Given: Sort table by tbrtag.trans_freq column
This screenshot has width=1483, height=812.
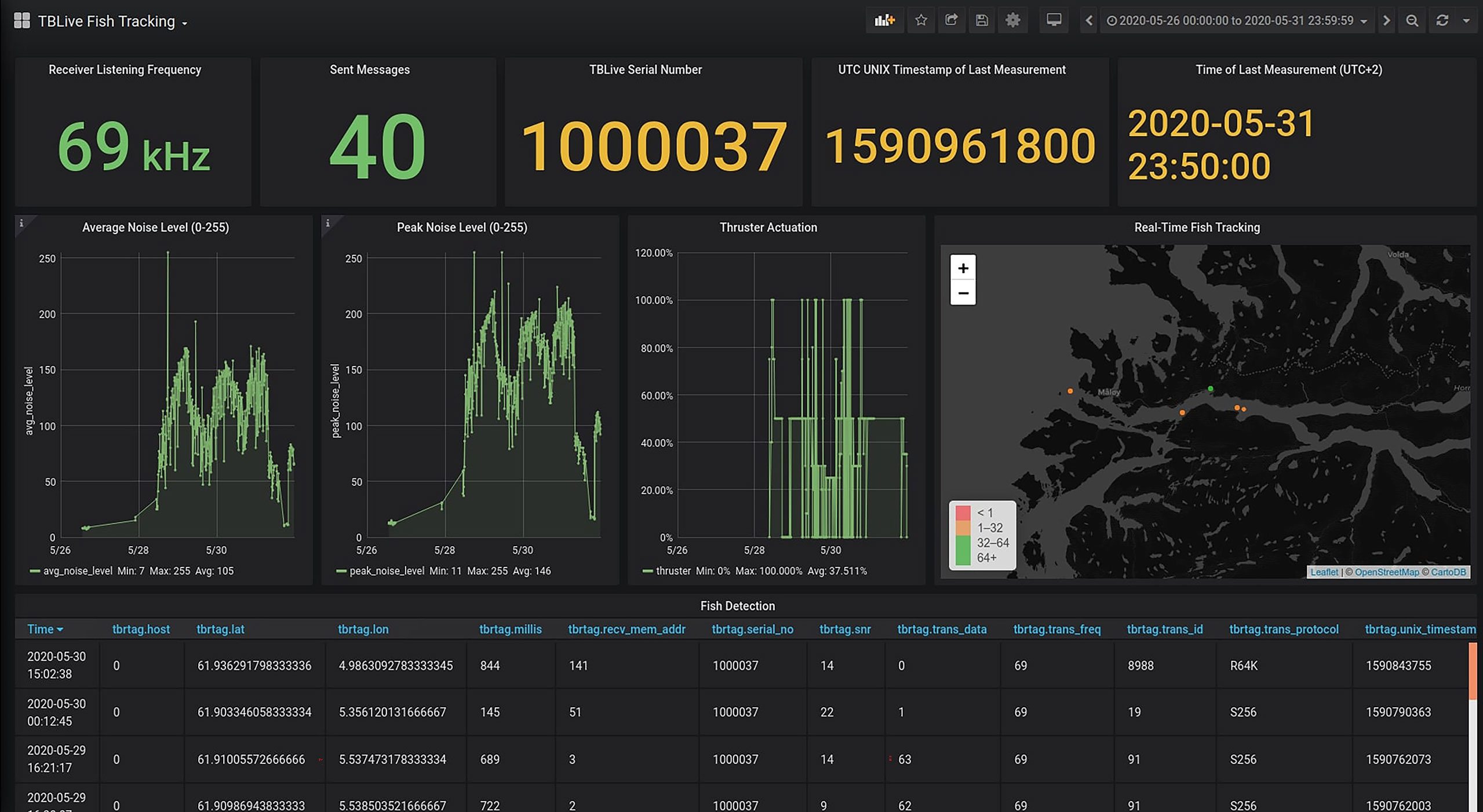Looking at the screenshot, I should pyautogui.click(x=1056, y=629).
